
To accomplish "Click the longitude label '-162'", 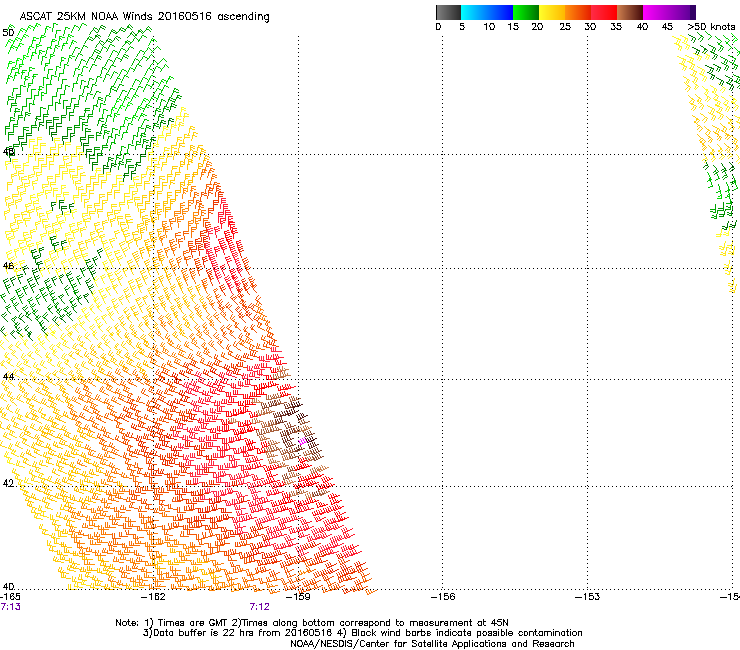I will tap(153, 597).
